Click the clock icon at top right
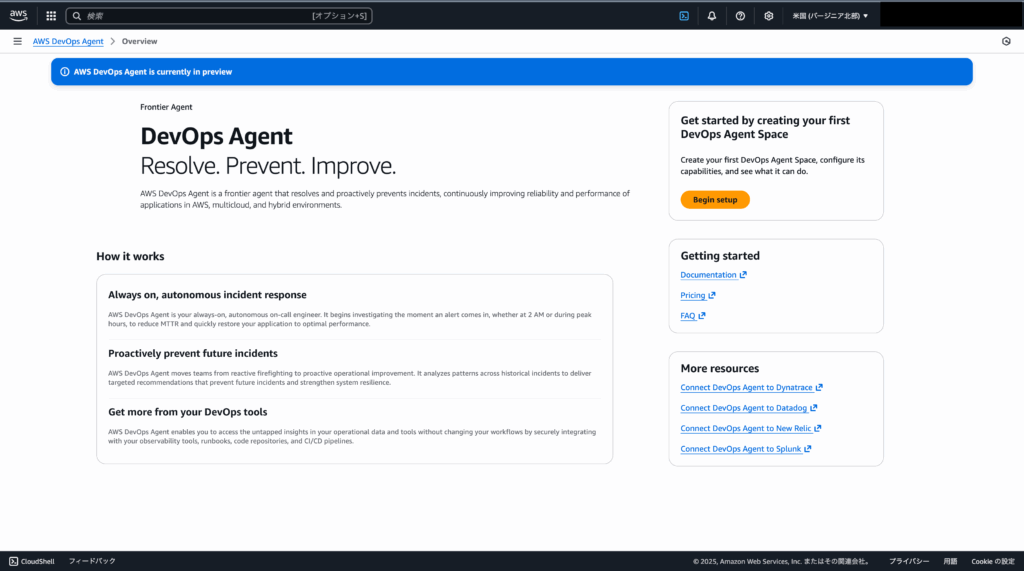 (1006, 41)
